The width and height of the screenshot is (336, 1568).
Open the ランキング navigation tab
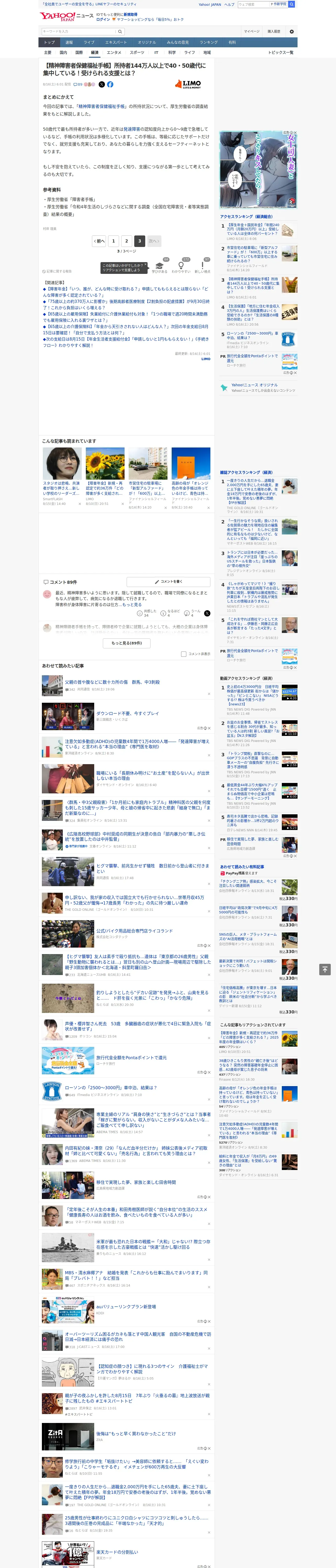click(x=209, y=43)
